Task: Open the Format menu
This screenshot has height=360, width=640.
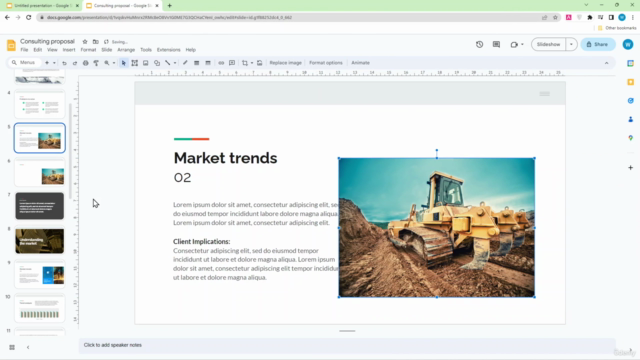Action: click(88, 50)
